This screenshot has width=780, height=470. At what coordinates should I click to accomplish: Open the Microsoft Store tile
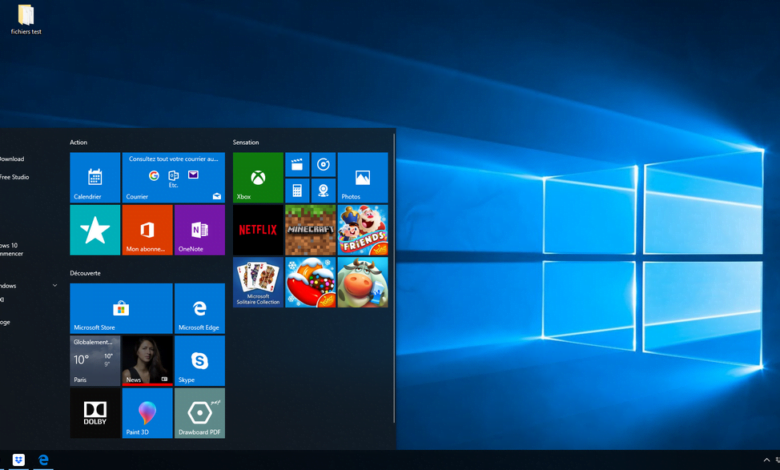coord(121,308)
